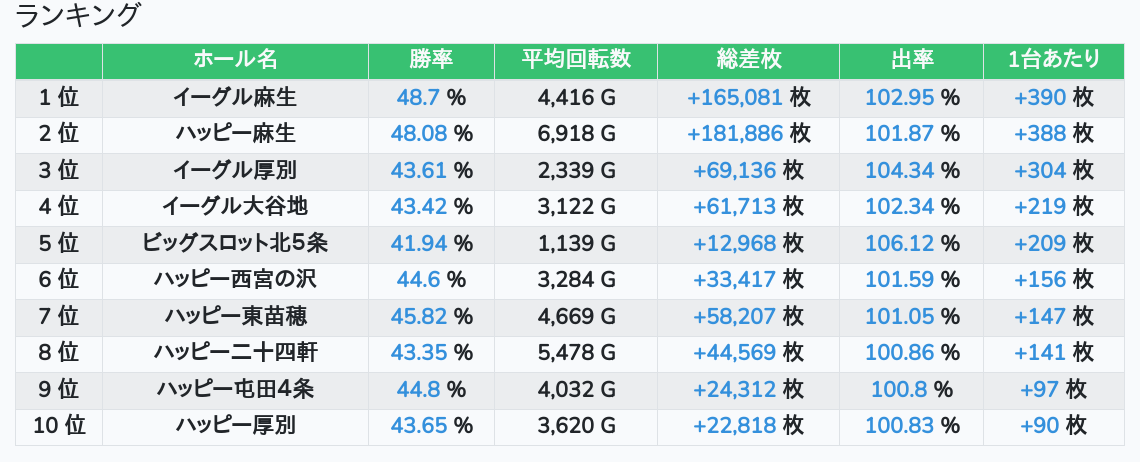This screenshot has width=1140, height=462.
Task: Click the 48.7 win rate value
Action: click(419, 97)
